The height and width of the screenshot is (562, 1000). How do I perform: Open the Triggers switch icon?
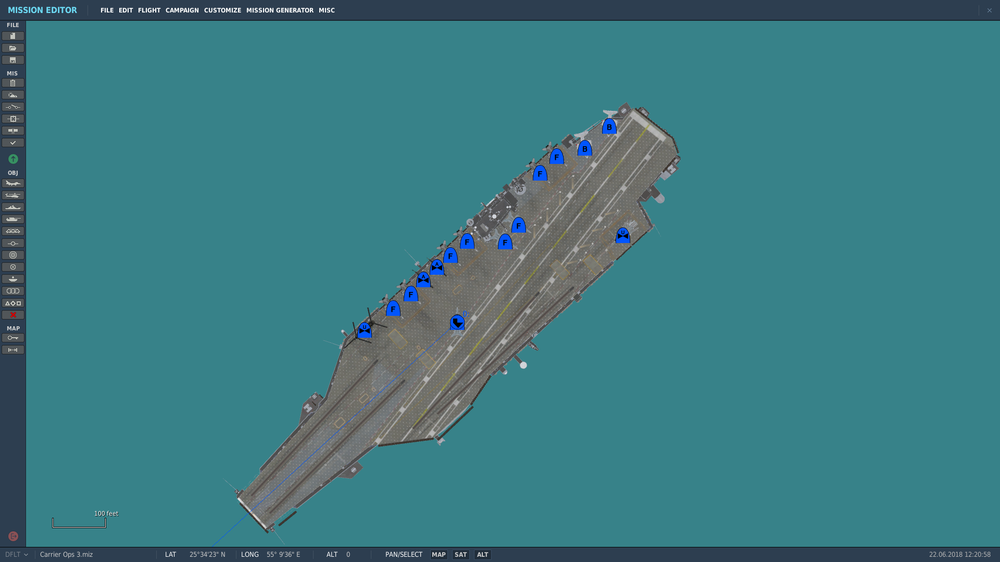coord(13,107)
